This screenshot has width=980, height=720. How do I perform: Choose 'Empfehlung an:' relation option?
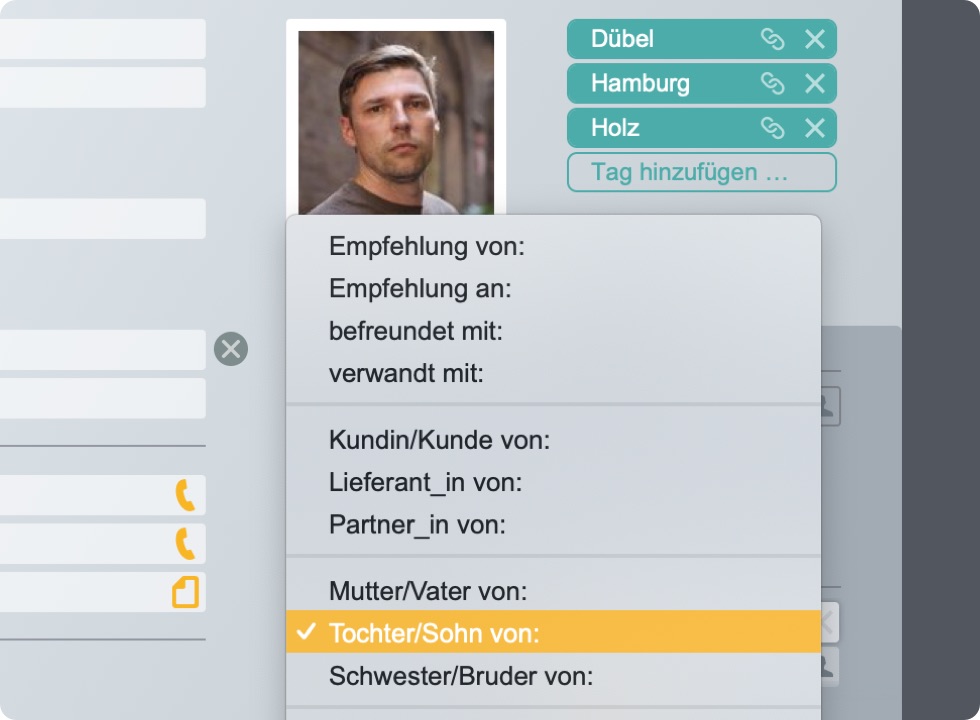[x=420, y=289]
